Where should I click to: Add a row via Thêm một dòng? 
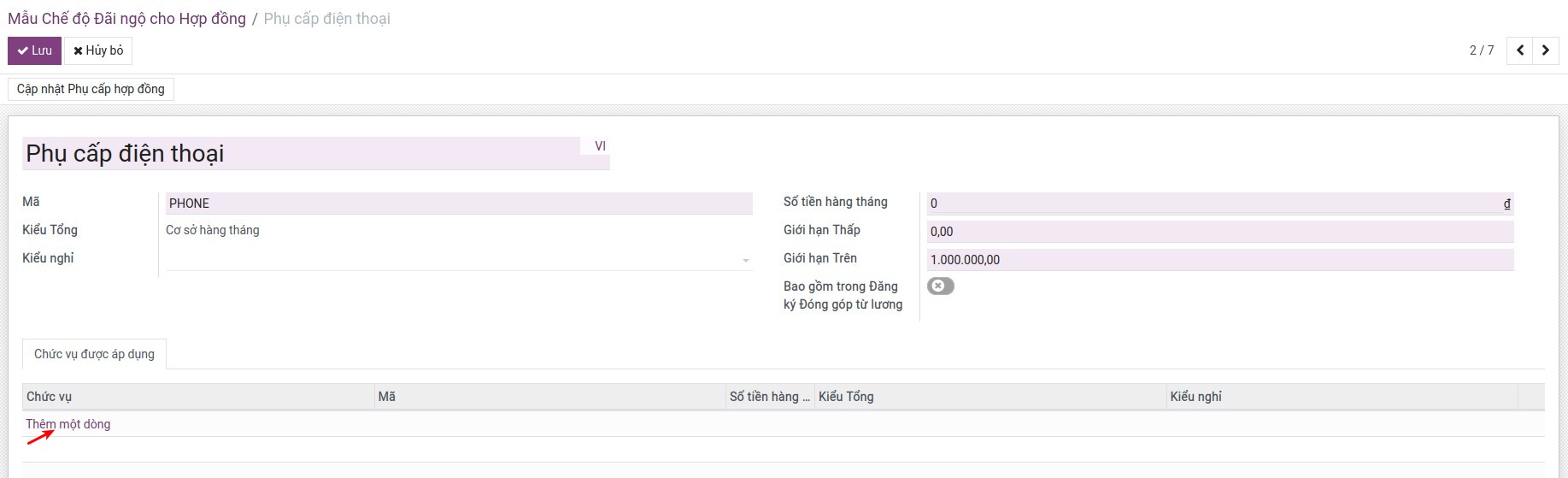[68, 424]
